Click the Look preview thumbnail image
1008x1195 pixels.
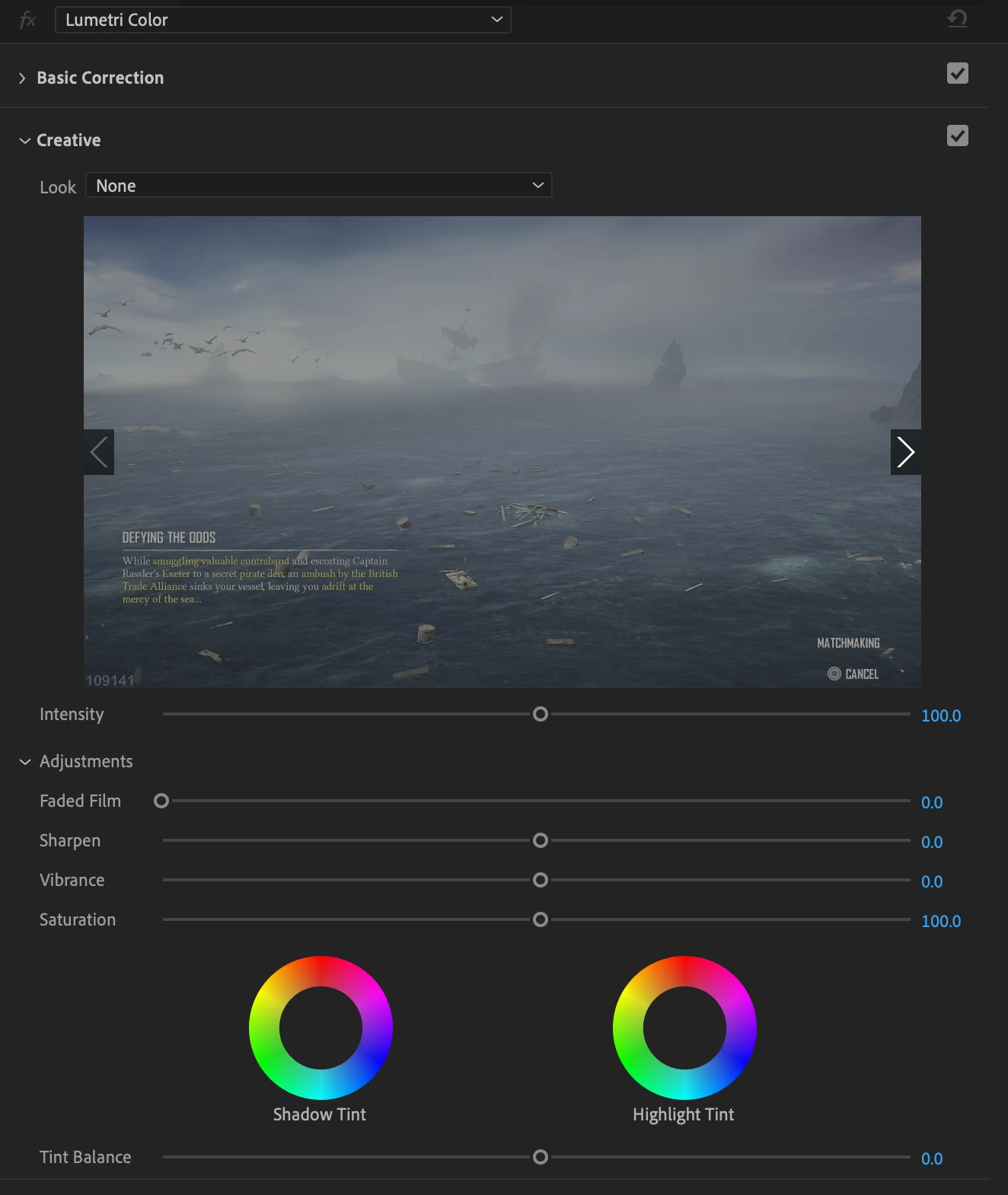(x=502, y=452)
